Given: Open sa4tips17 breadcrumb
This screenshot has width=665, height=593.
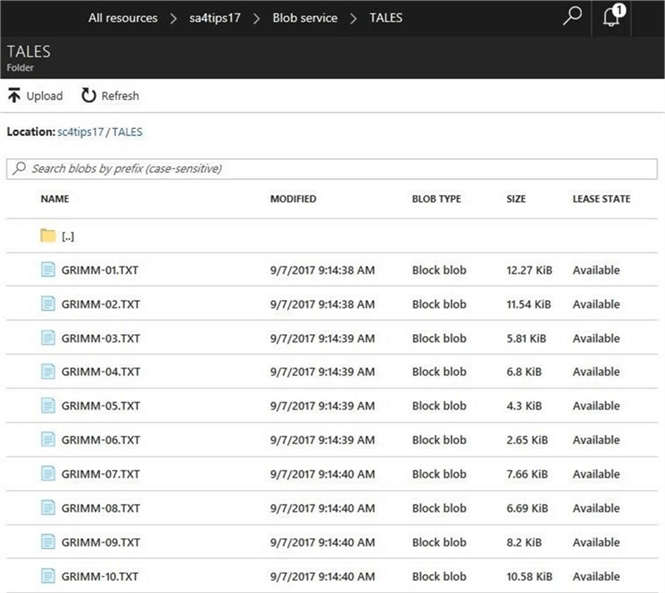Looking at the screenshot, I should [x=215, y=18].
